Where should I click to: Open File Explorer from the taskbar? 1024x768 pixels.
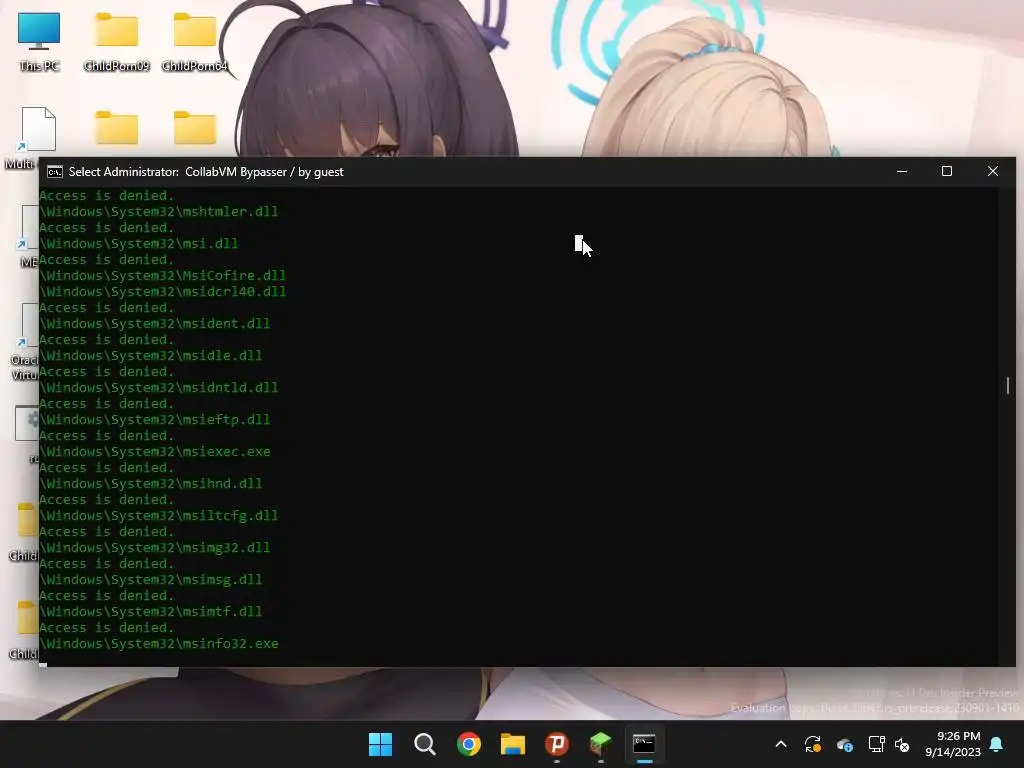[x=513, y=744]
